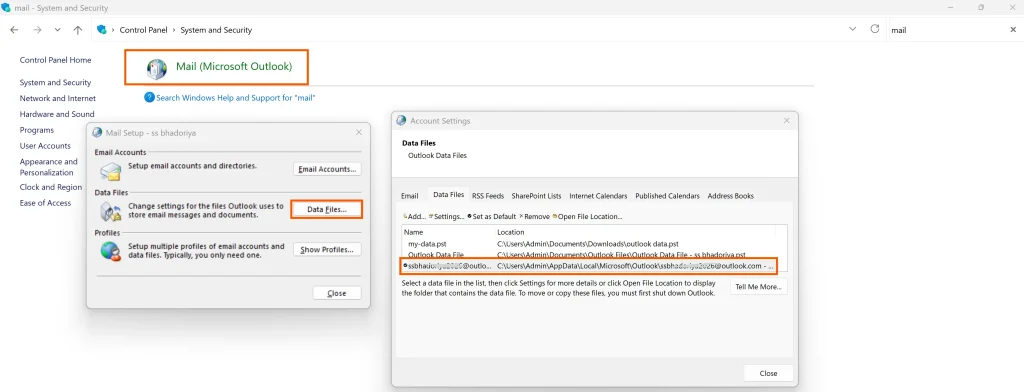Click Set as Default toolbar item
Screen dimensions: 1024x392
[492, 216]
